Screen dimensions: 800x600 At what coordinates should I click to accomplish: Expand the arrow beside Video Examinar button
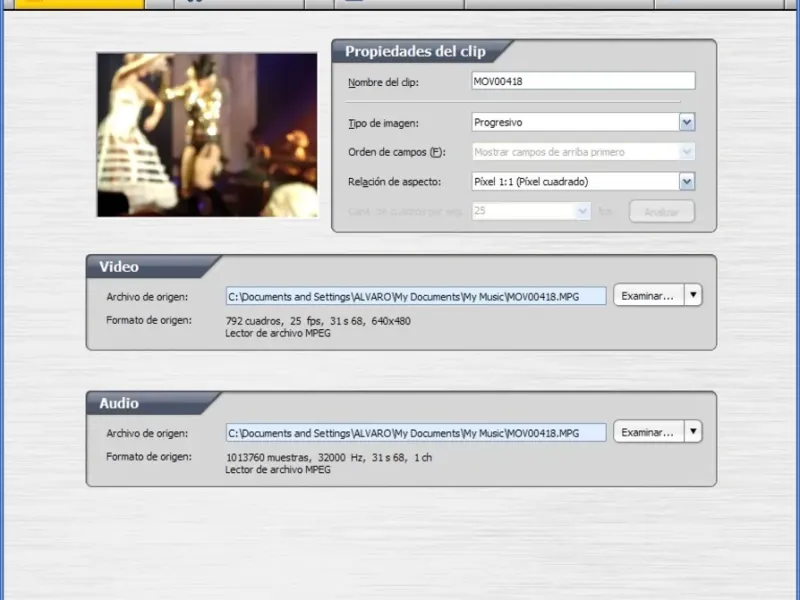(693, 295)
